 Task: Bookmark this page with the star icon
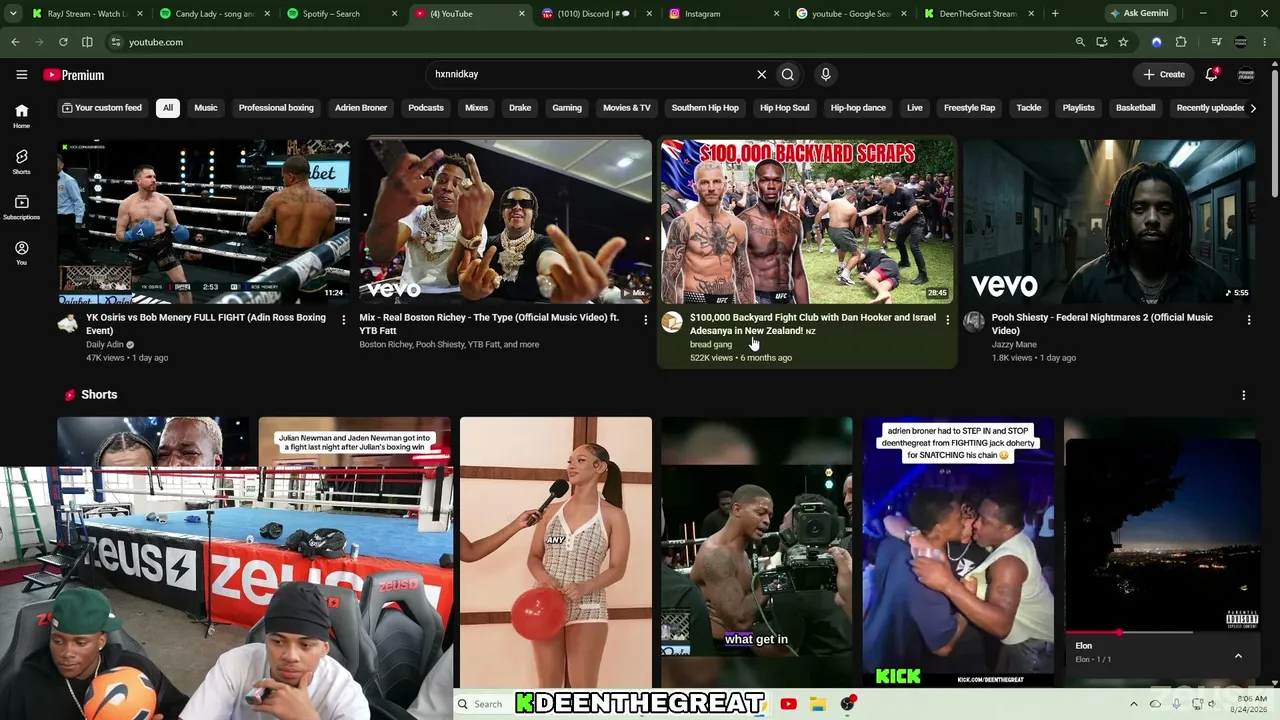[x=1123, y=42]
